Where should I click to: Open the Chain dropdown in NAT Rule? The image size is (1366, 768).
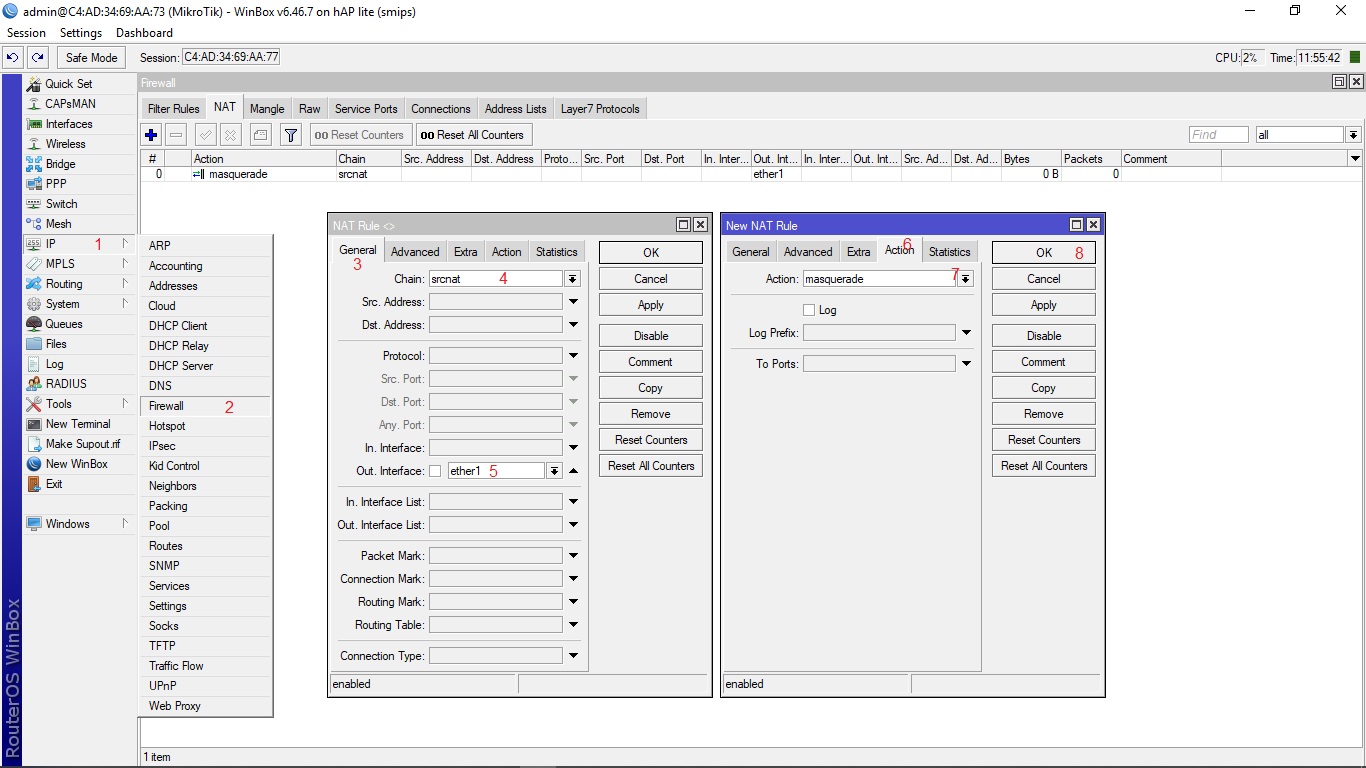point(573,279)
